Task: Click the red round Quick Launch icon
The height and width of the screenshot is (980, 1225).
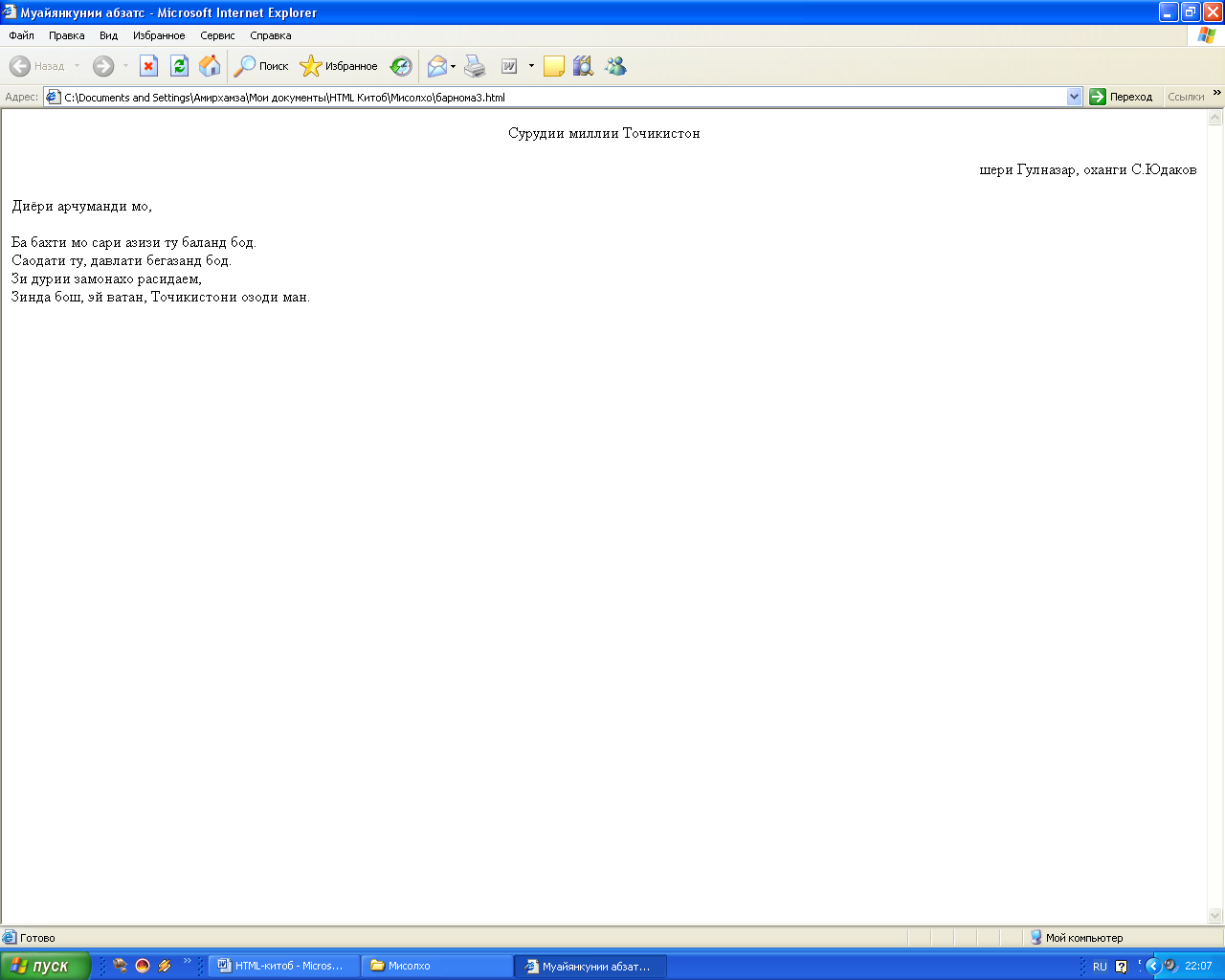Action: tap(143, 966)
